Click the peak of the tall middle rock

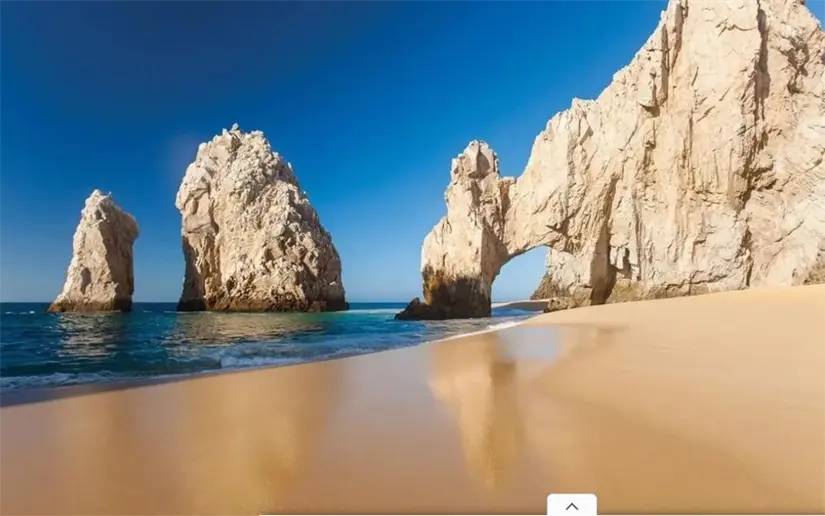coord(235,131)
